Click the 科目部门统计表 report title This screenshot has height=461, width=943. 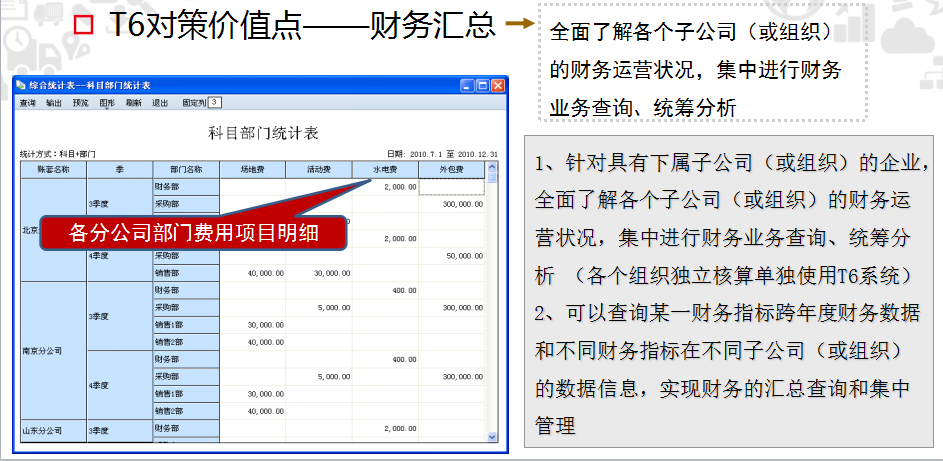(x=263, y=133)
